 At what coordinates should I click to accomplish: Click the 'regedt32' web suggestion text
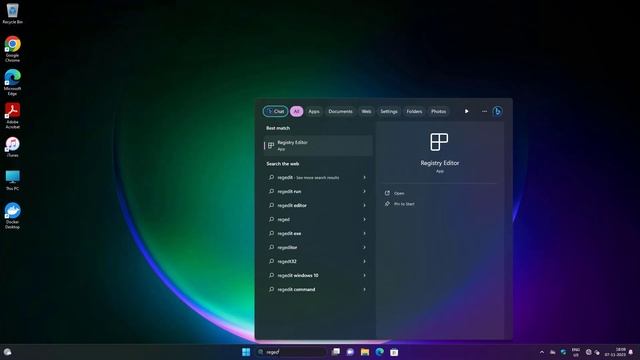point(287,261)
